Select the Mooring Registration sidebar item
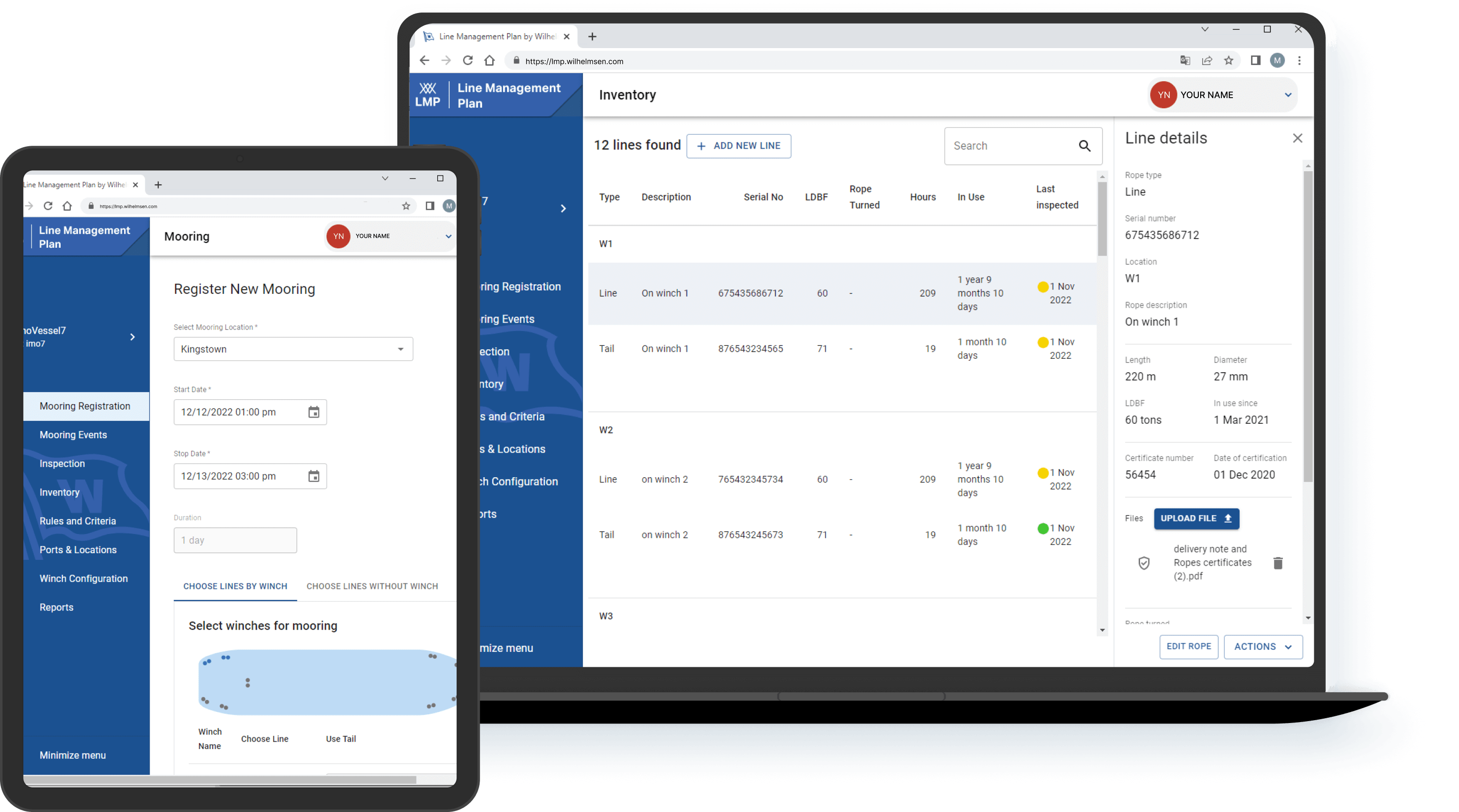The height and width of the screenshot is (812, 1459). coord(85,405)
